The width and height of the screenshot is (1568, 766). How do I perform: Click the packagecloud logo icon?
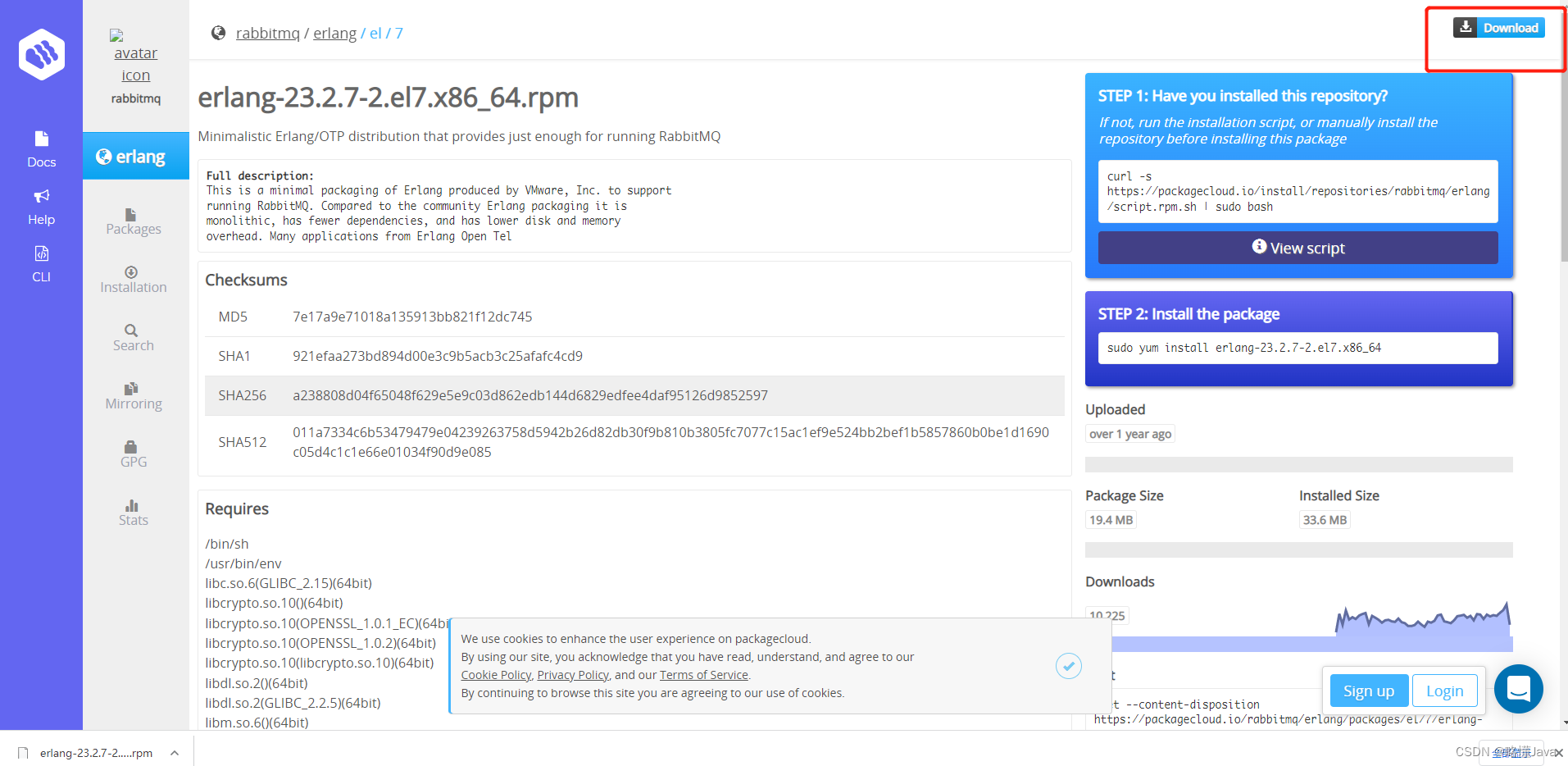[42, 55]
